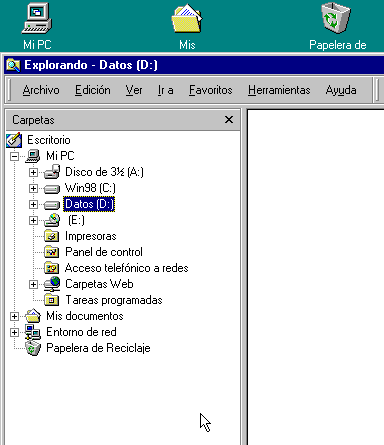Click the menu bar grip handle before Archivo
The image size is (384, 445).
point(9,90)
